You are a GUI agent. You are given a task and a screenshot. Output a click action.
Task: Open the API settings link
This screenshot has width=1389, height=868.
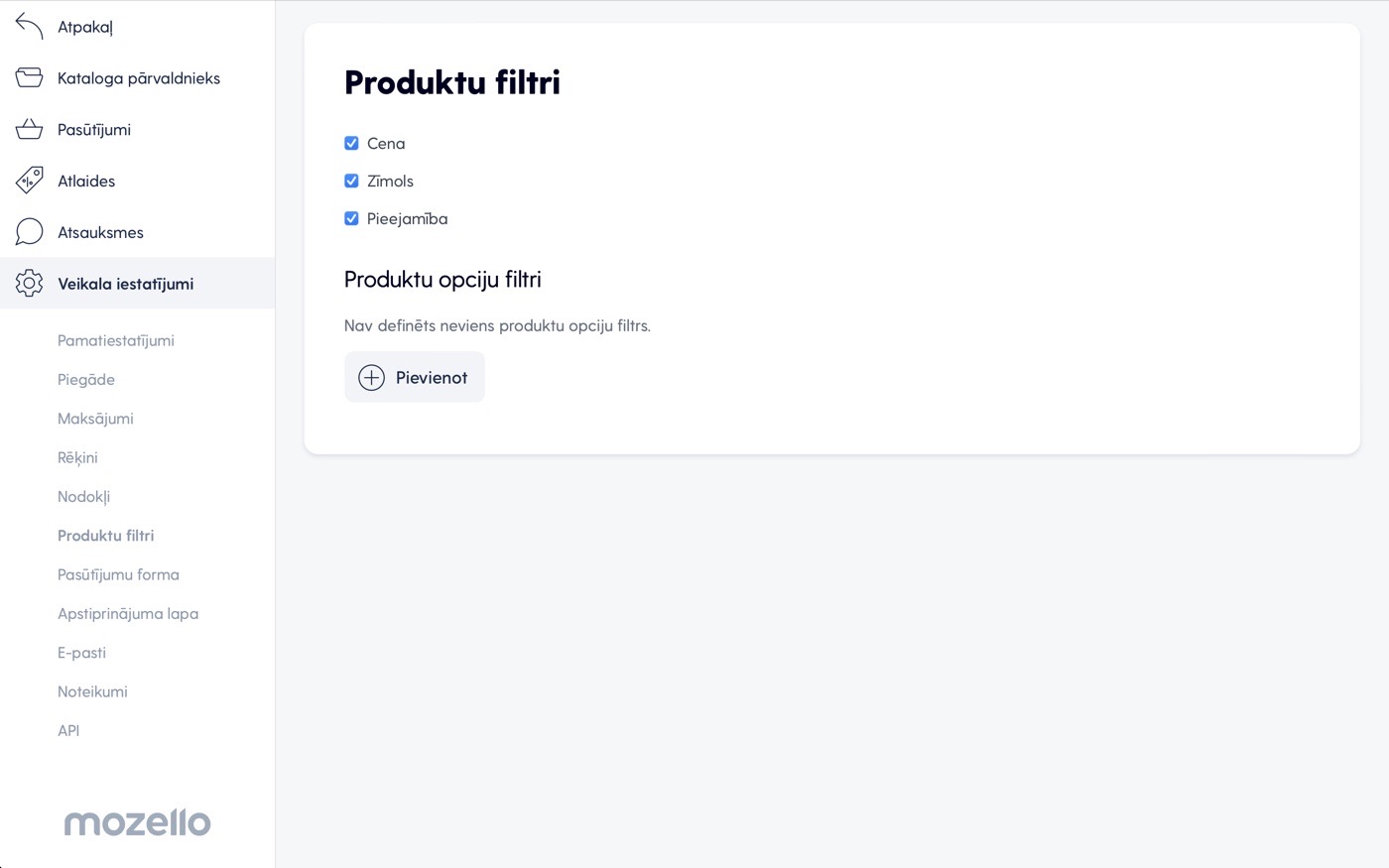pos(68,730)
